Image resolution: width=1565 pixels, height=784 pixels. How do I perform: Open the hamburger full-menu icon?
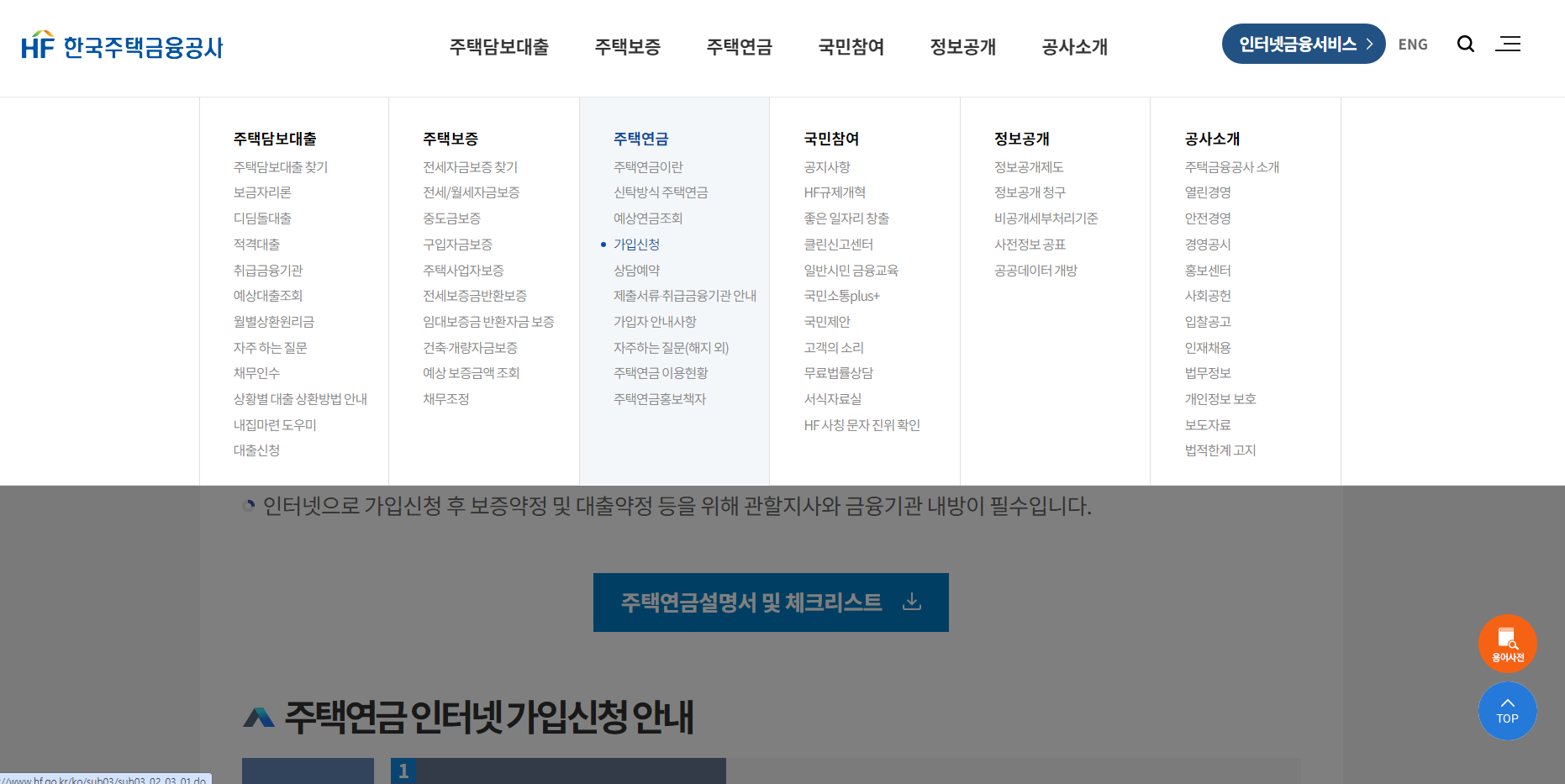1509,44
